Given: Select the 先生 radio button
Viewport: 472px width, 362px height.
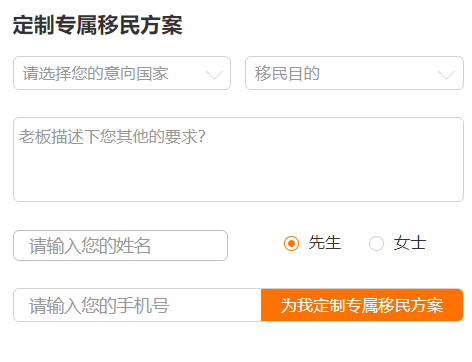Looking at the screenshot, I should [x=291, y=243].
